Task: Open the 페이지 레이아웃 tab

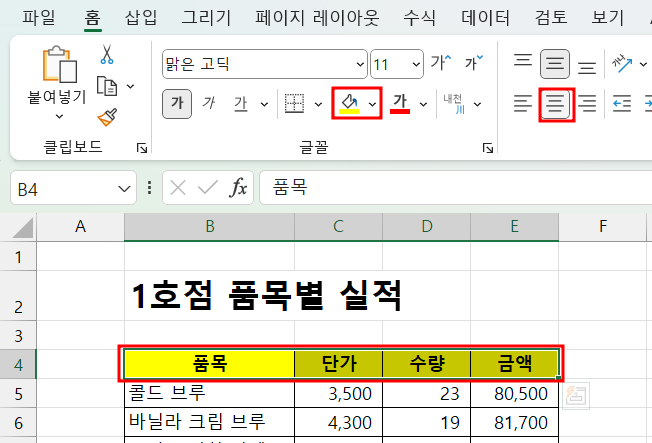Action: (x=317, y=17)
